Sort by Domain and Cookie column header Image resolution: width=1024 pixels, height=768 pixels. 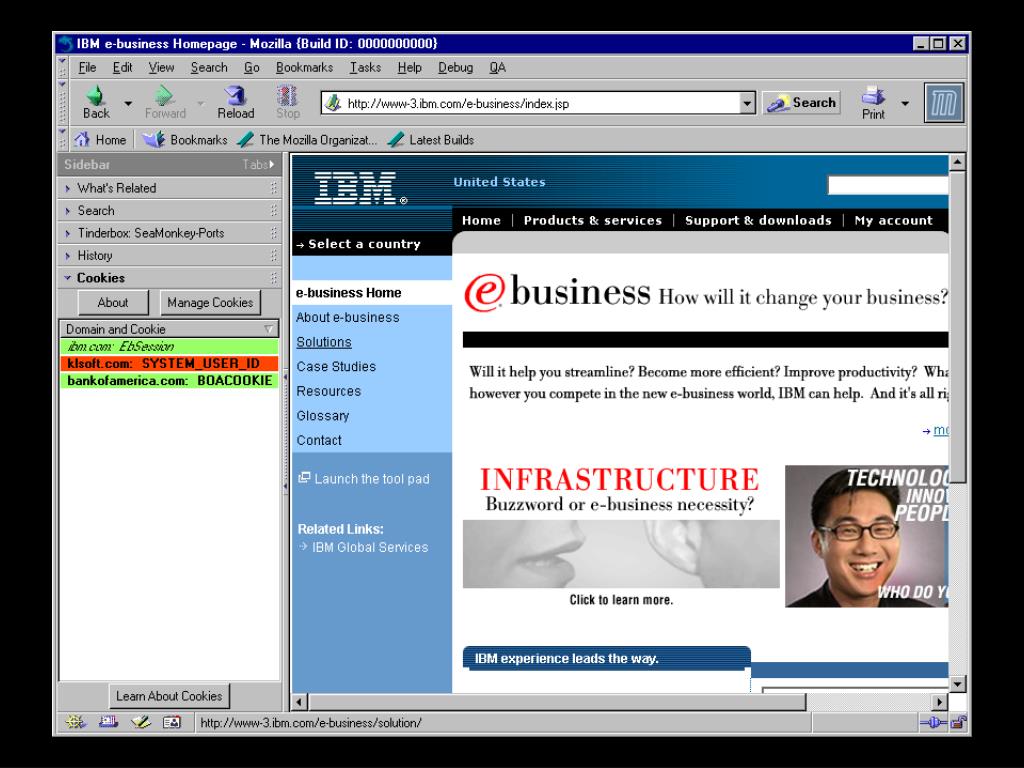[x=168, y=329]
